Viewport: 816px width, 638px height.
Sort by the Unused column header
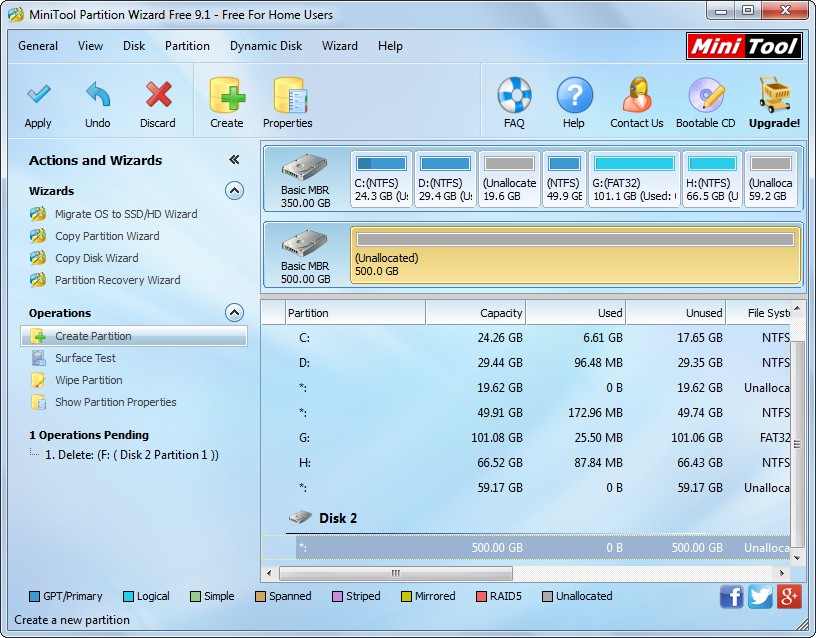point(675,313)
